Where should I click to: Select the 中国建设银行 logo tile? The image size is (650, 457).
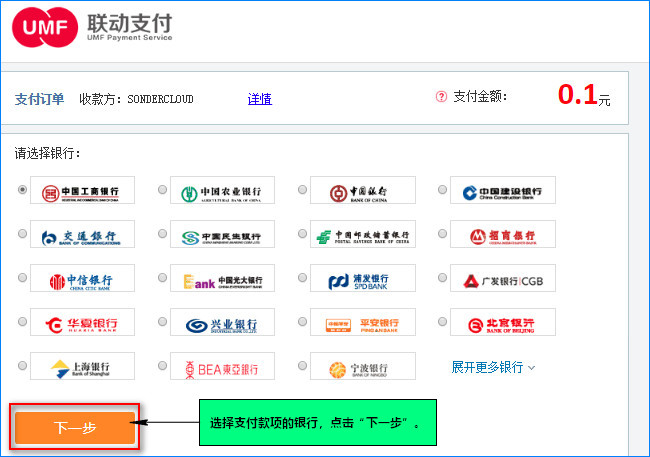503,190
